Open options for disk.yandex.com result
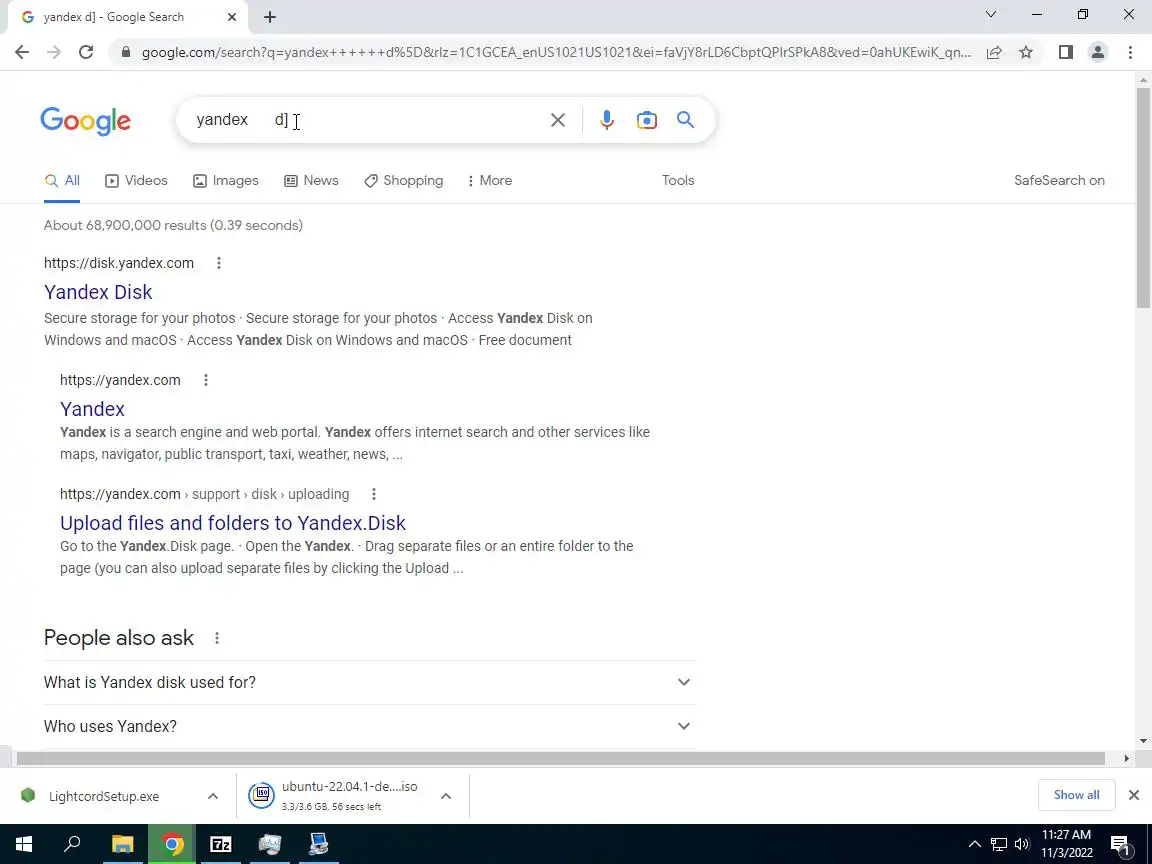 click(x=218, y=263)
